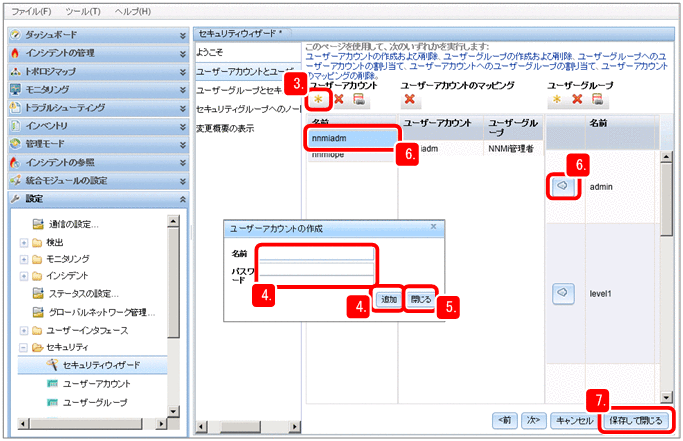The height and width of the screenshot is (441, 683).
Task: Click the settings tree horizontal scrollbar left arrow
Action: click(x=24, y=423)
